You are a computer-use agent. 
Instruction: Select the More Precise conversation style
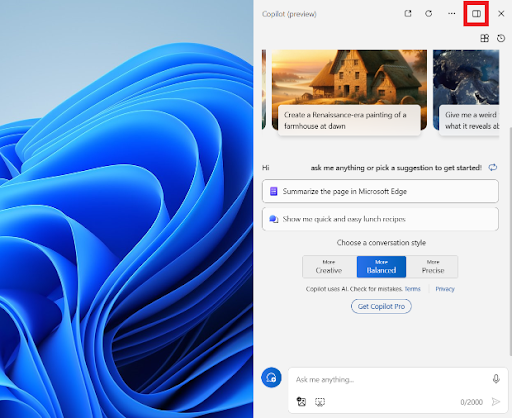[433, 267]
